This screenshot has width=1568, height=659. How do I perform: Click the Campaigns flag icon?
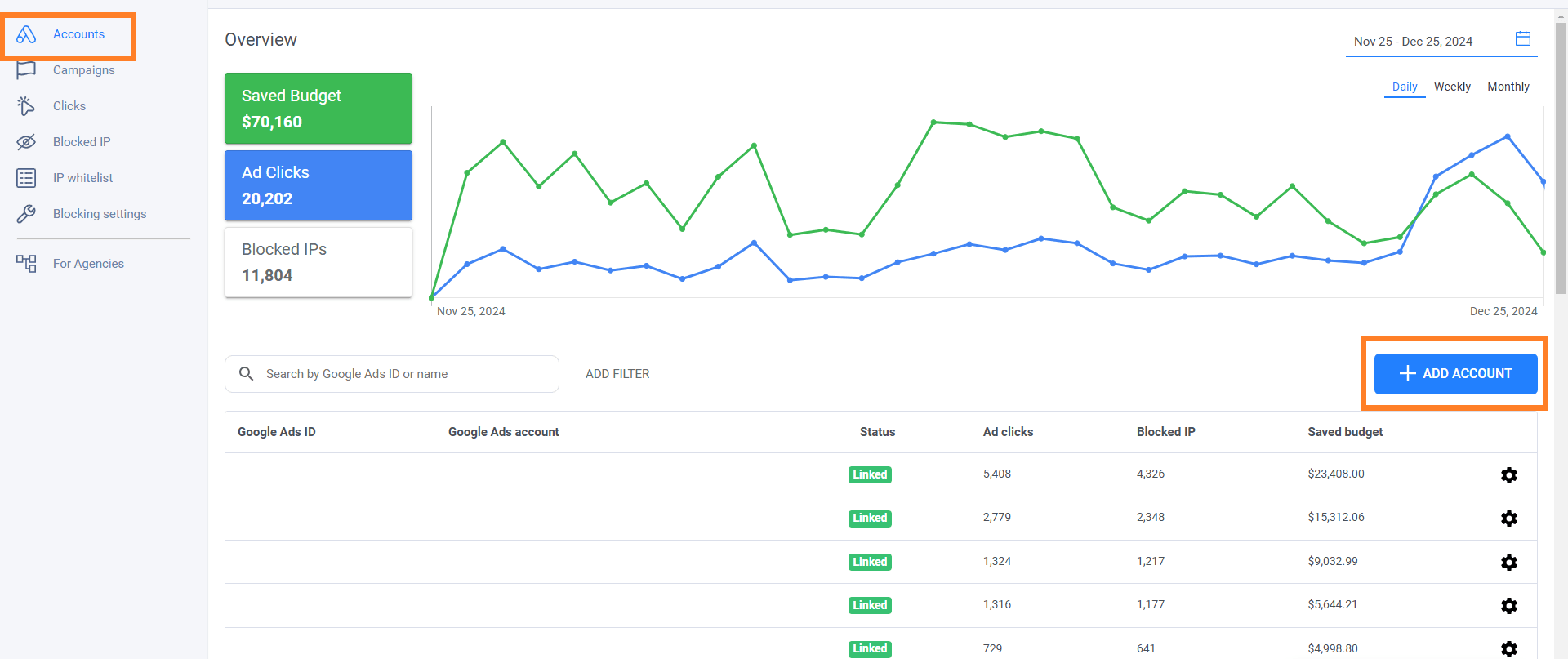26,70
